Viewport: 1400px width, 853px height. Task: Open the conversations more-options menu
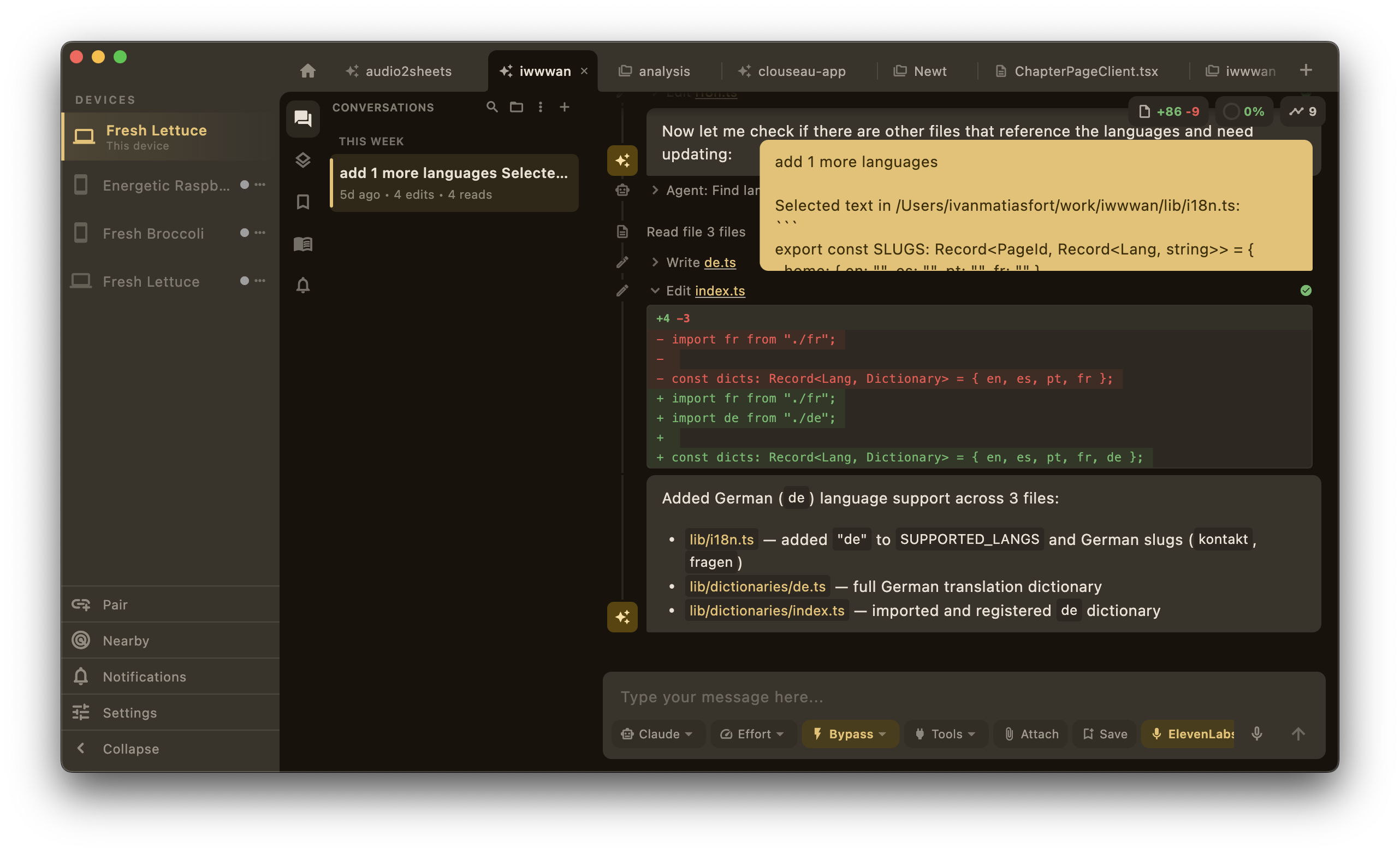pyautogui.click(x=541, y=107)
